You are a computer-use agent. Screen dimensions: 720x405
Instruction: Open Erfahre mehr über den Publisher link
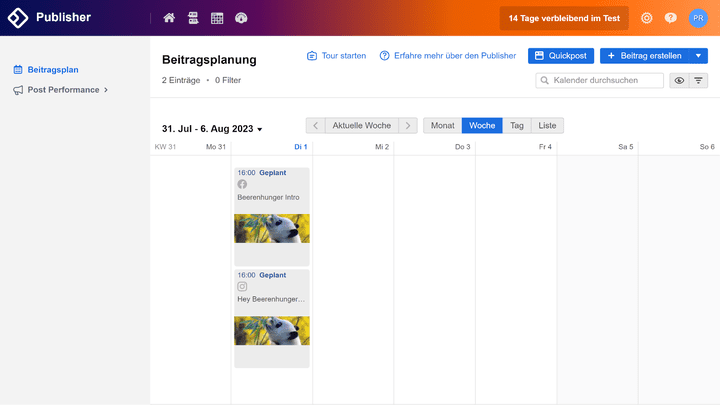tap(448, 56)
